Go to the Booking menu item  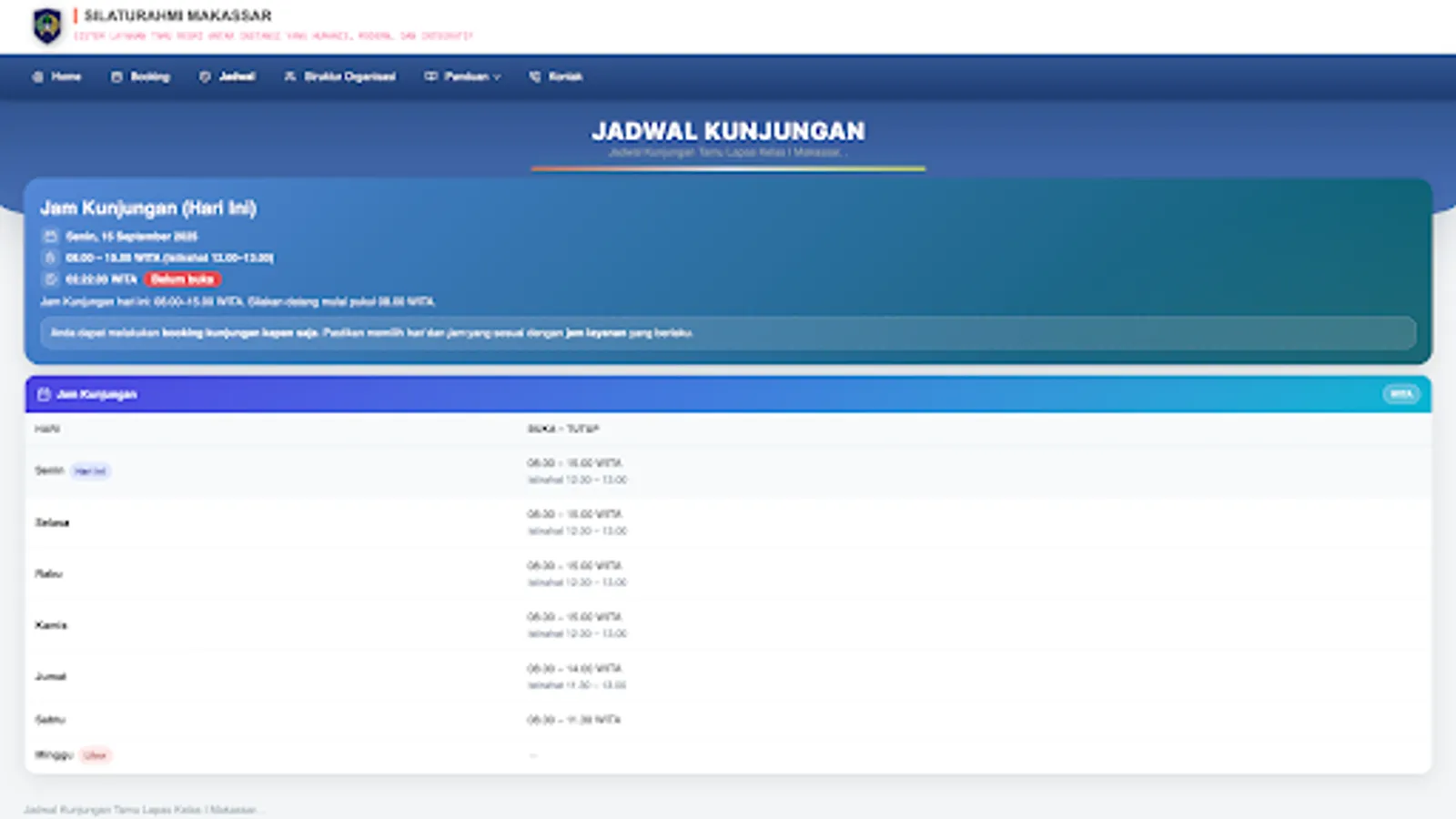pyautogui.click(x=141, y=77)
